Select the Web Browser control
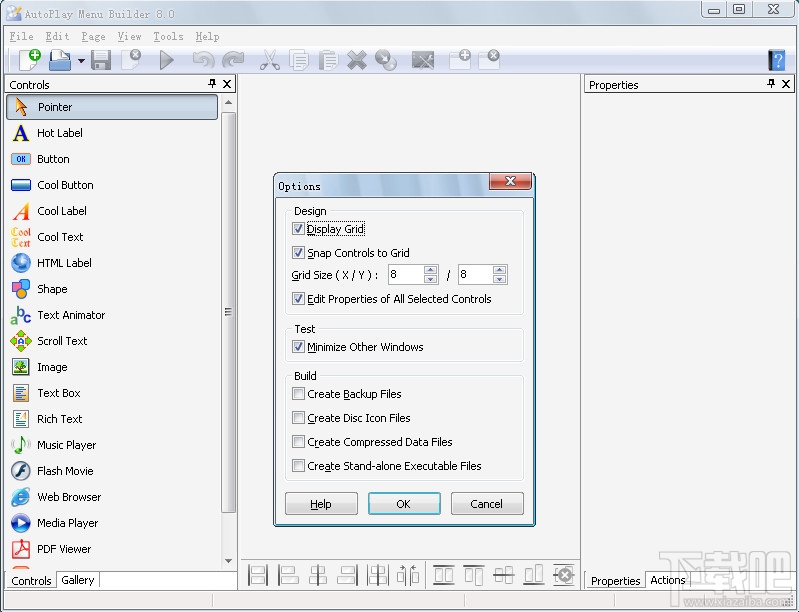 pos(112,497)
